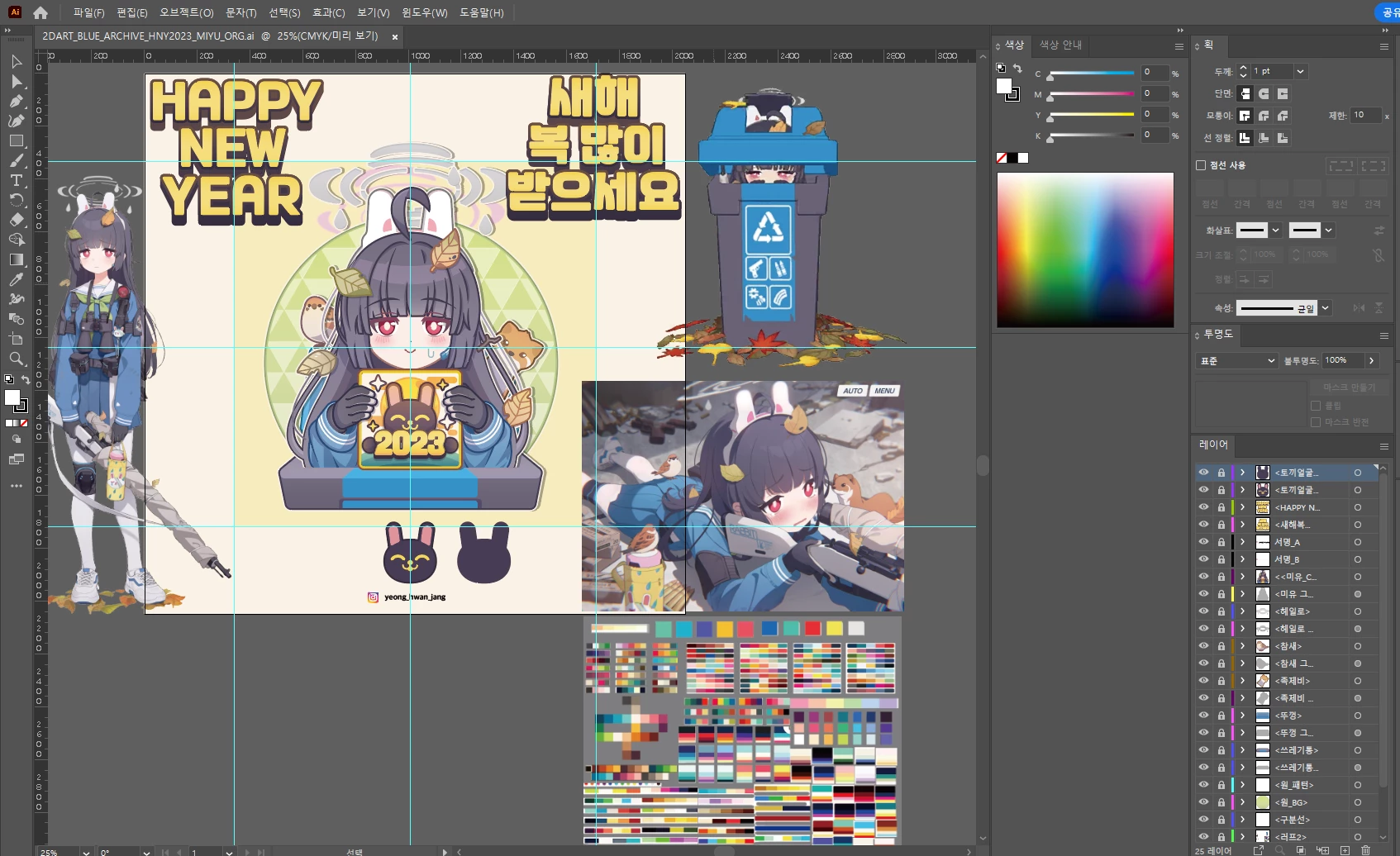
Task: Choose the butt cap stroke option
Action: 1245,94
